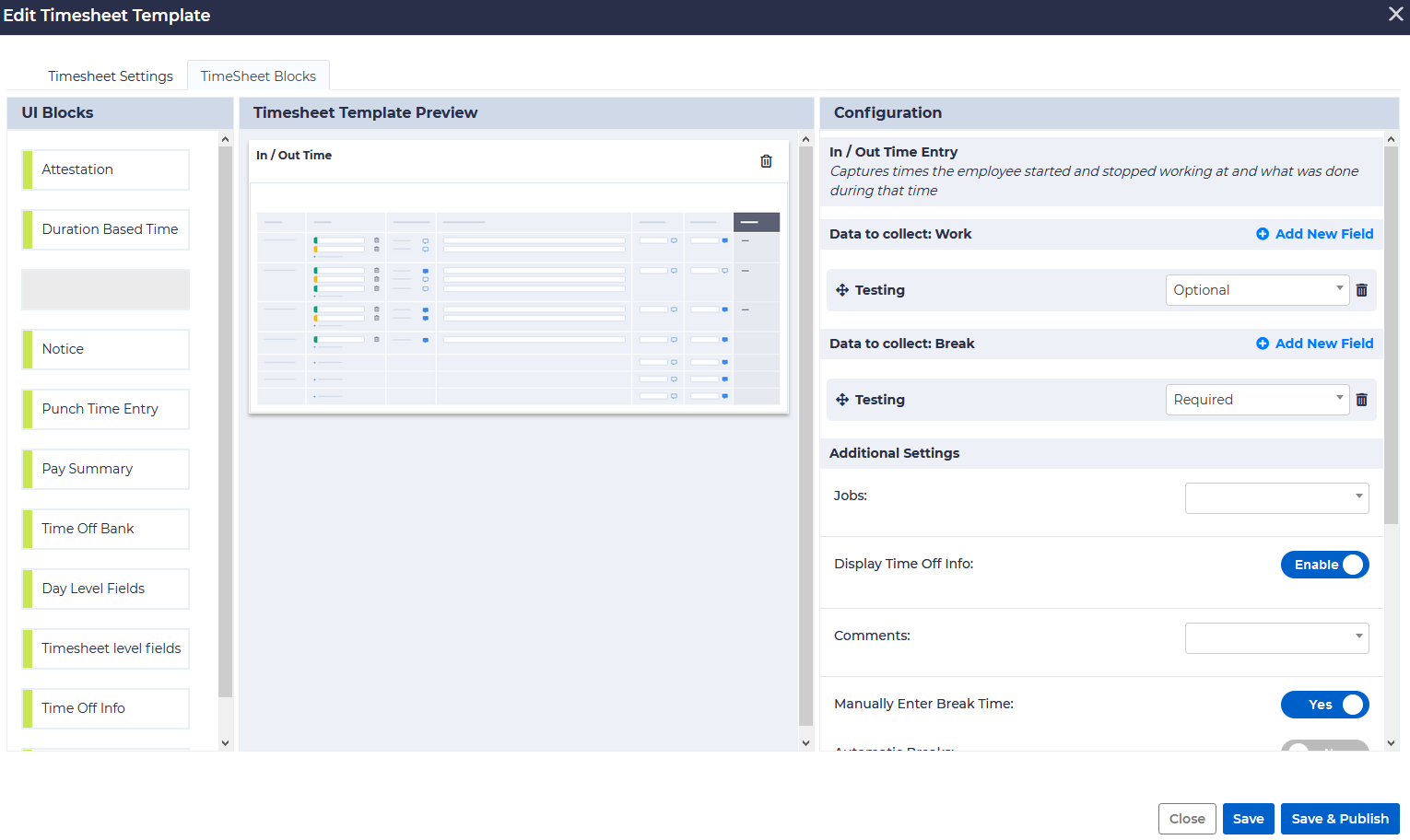The image size is (1410, 840).
Task: Open the Optional dropdown for the Work Testing field
Action: coord(1257,289)
